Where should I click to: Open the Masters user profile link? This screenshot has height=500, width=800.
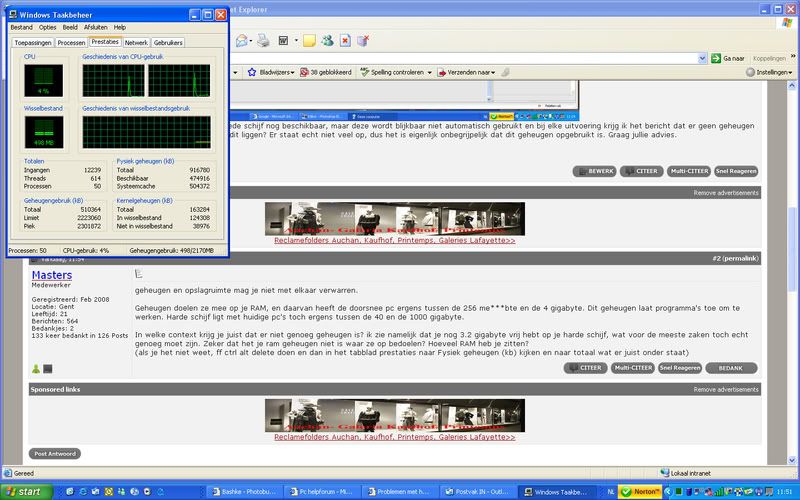[x=52, y=275]
